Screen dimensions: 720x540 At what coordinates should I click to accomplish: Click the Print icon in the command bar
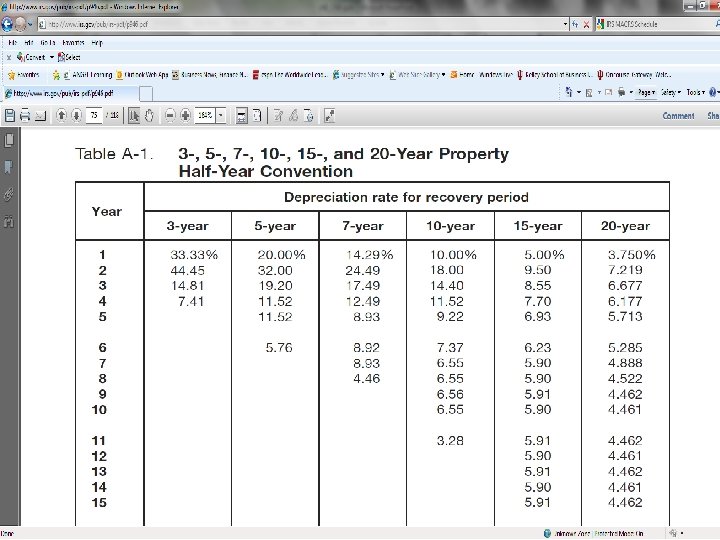622,92
